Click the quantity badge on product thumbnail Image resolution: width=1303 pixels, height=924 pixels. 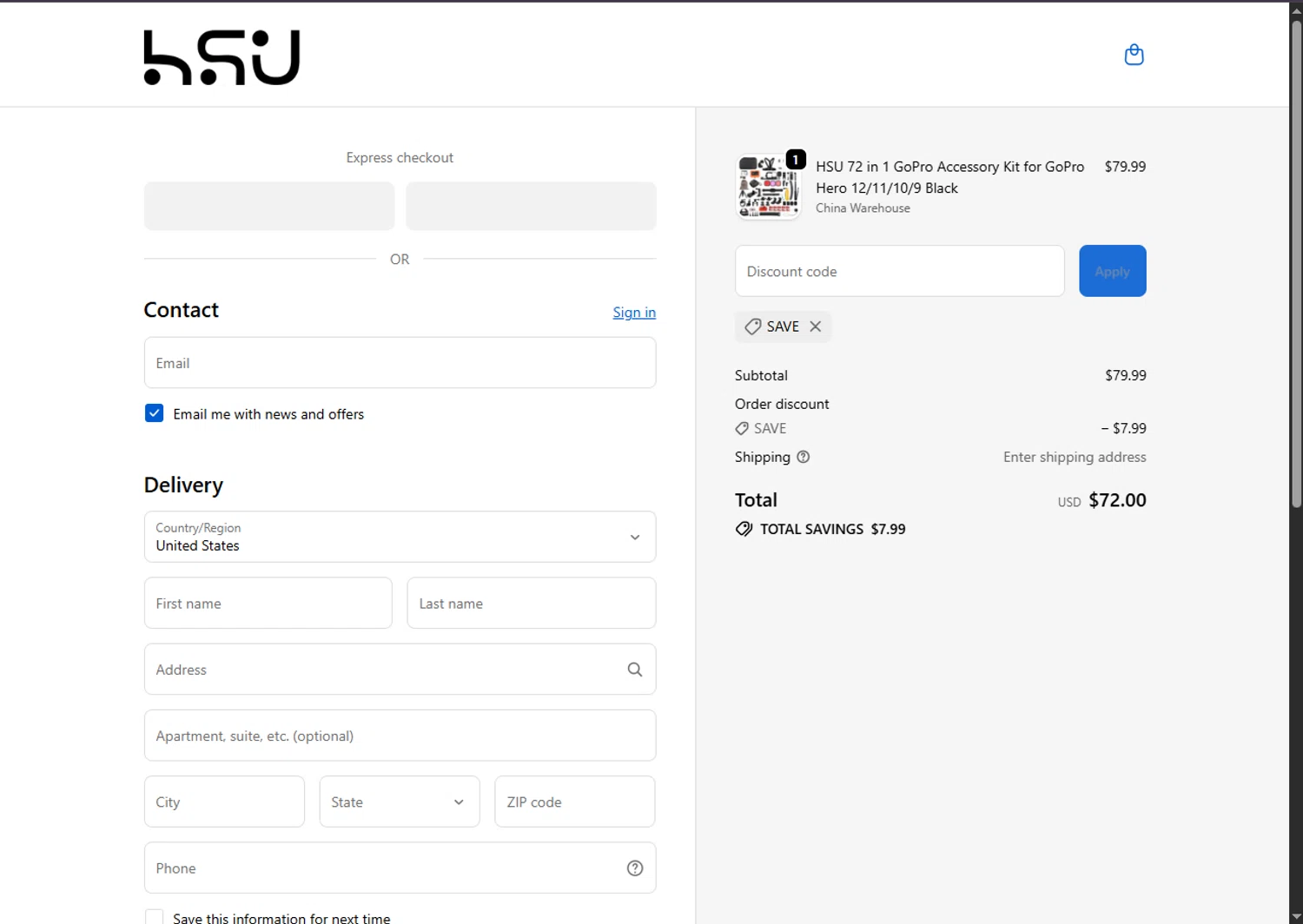(x=796, y=160)
